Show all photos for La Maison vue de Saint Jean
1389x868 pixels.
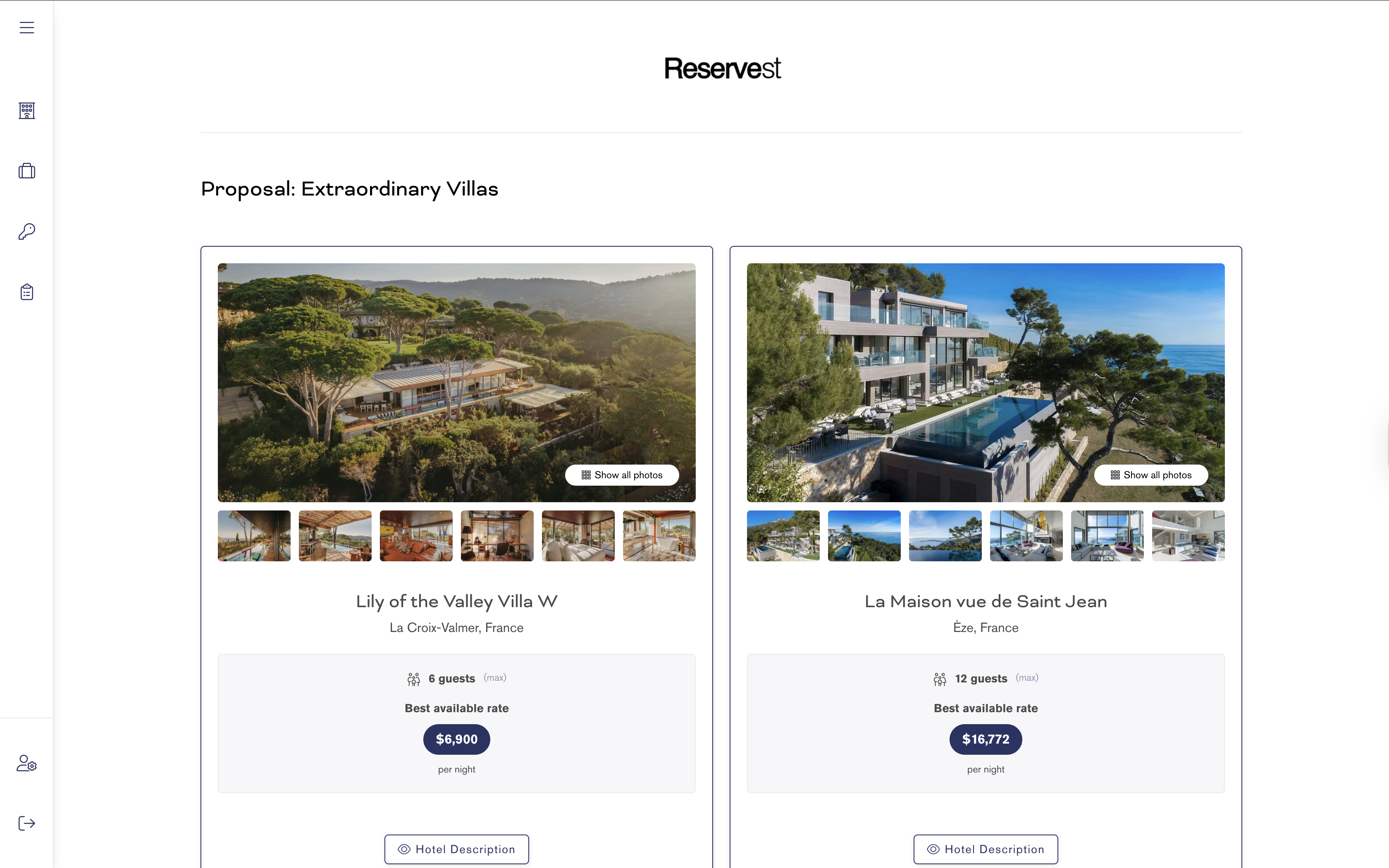tap(1151, 475)
